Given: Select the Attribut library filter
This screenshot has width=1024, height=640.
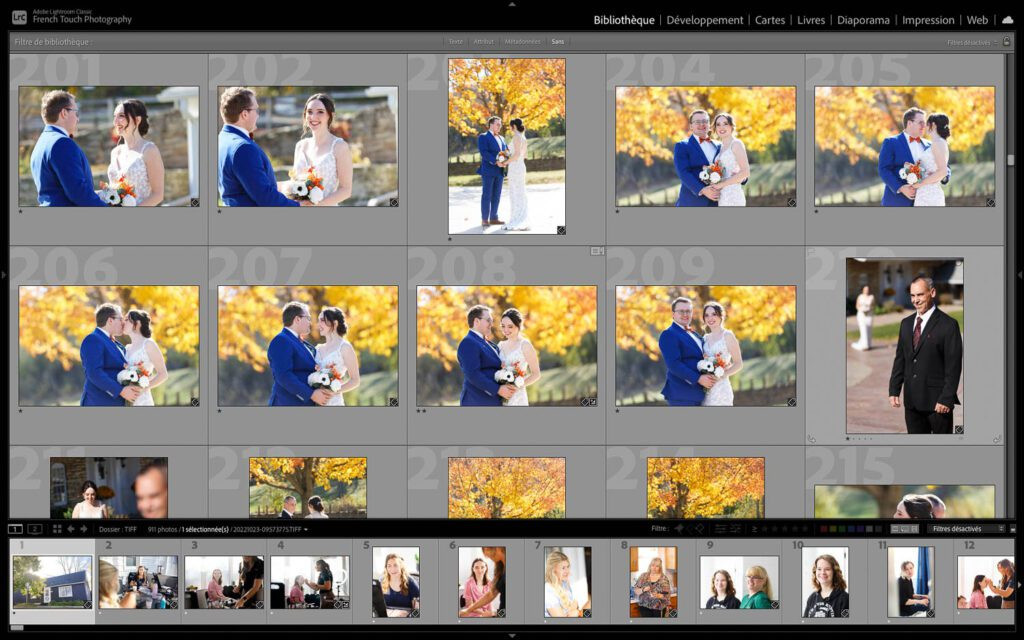Looking at the screenshot, I should [x=484, y=42].
